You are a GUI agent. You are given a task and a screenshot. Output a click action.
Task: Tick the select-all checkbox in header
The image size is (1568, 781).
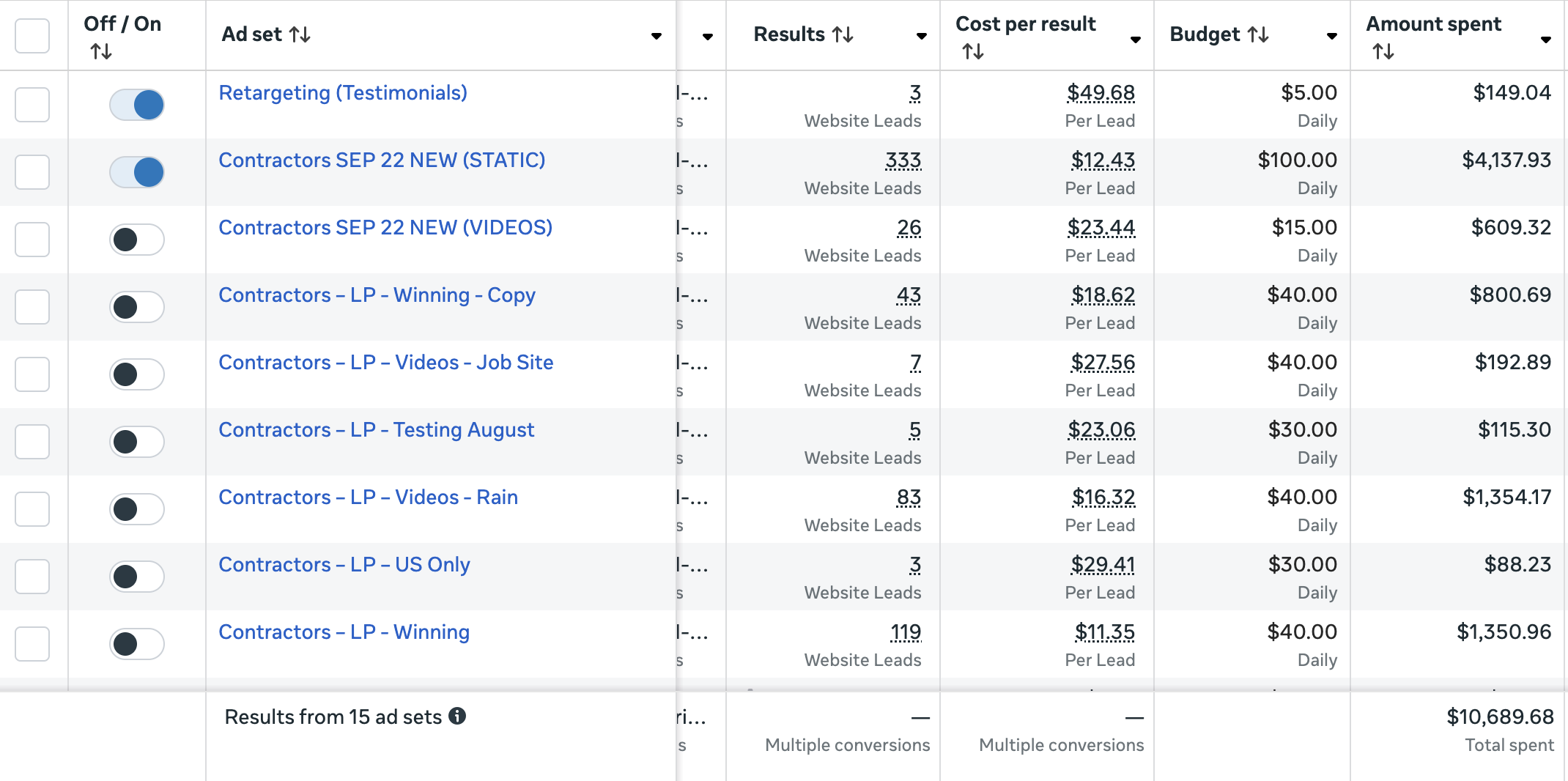coord(32,35)
